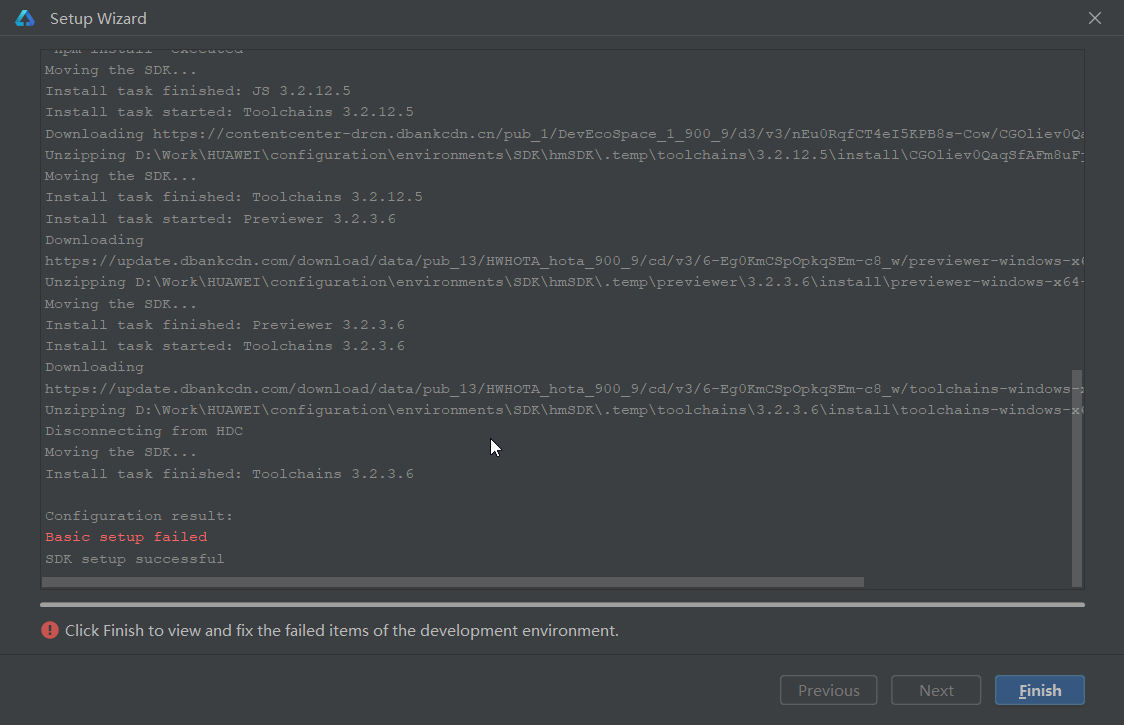Click 'Install task started: Previewer 3.2.3.6'
The height and width of the screenshot is (725, 1124).
pyautogui.click(x=221, y=219)
